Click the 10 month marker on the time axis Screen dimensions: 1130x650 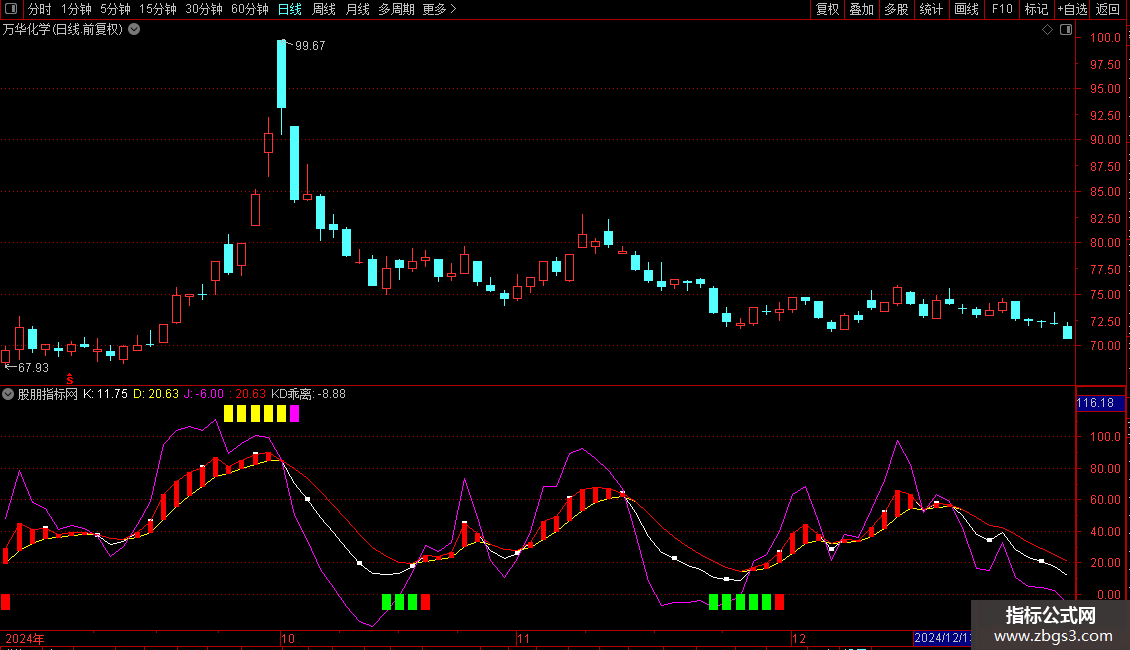[288, 638]
